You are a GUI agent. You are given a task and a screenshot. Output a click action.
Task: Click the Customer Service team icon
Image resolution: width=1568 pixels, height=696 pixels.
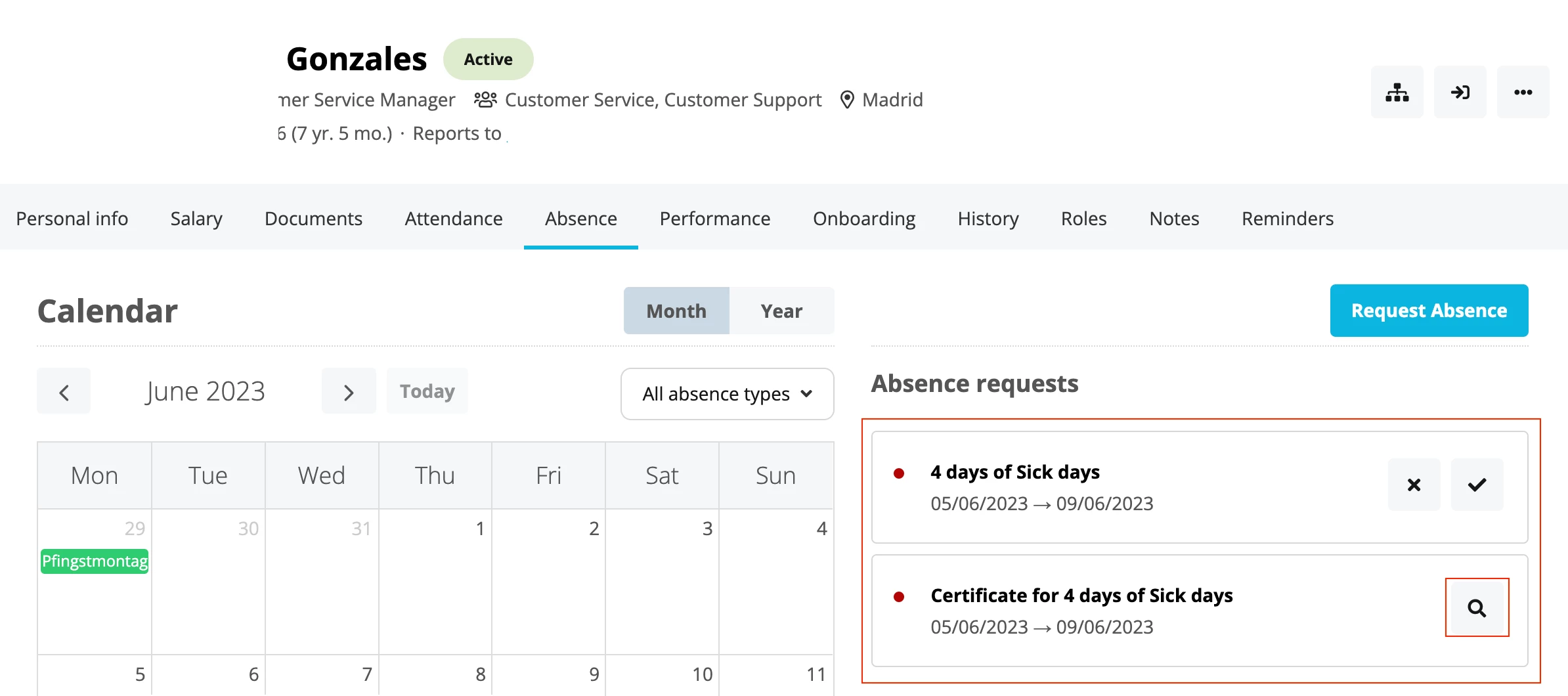pyautogui.click(x=485, y=100)
